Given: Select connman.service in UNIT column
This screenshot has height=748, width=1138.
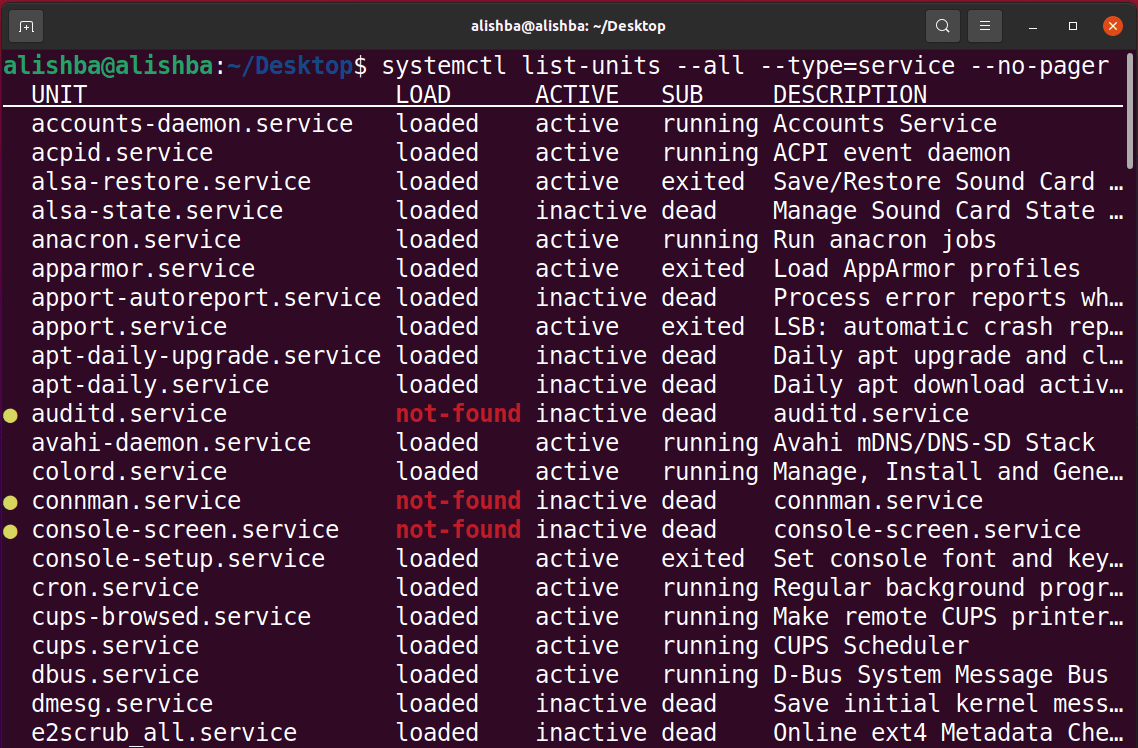Looking at the screenshot, I should (x=136, y=501).
